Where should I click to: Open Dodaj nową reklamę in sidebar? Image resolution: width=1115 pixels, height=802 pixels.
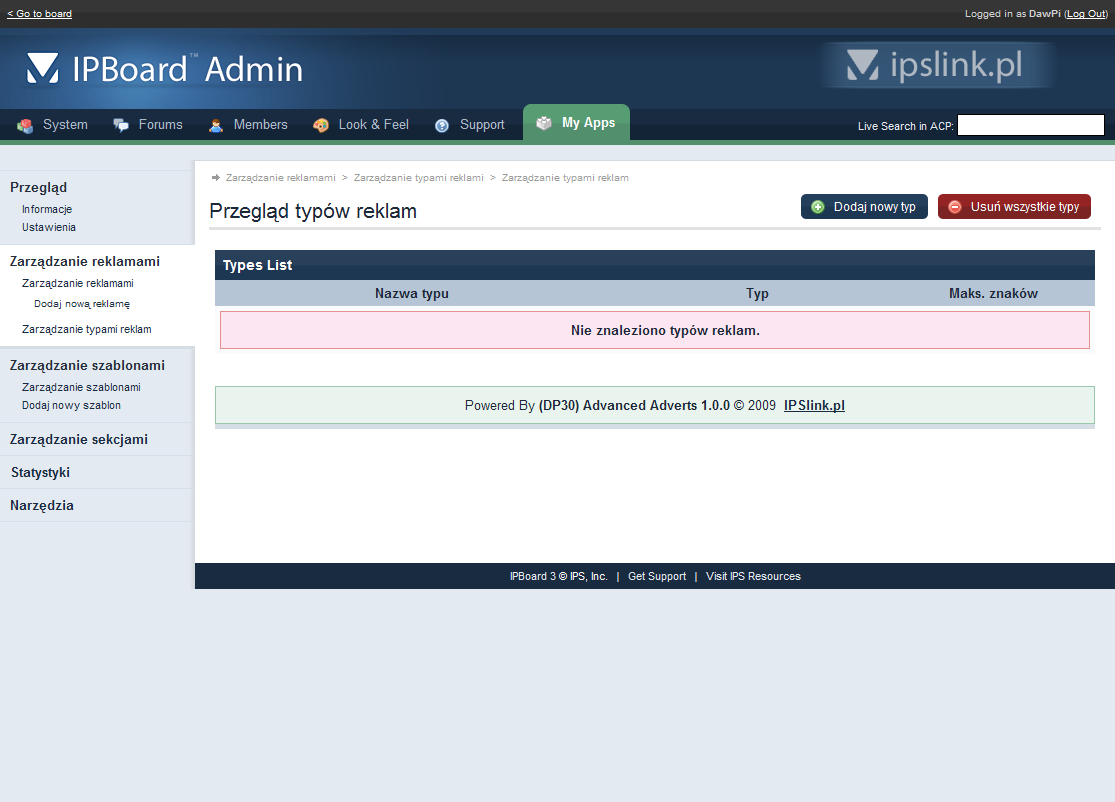click(x=82, y=303)
